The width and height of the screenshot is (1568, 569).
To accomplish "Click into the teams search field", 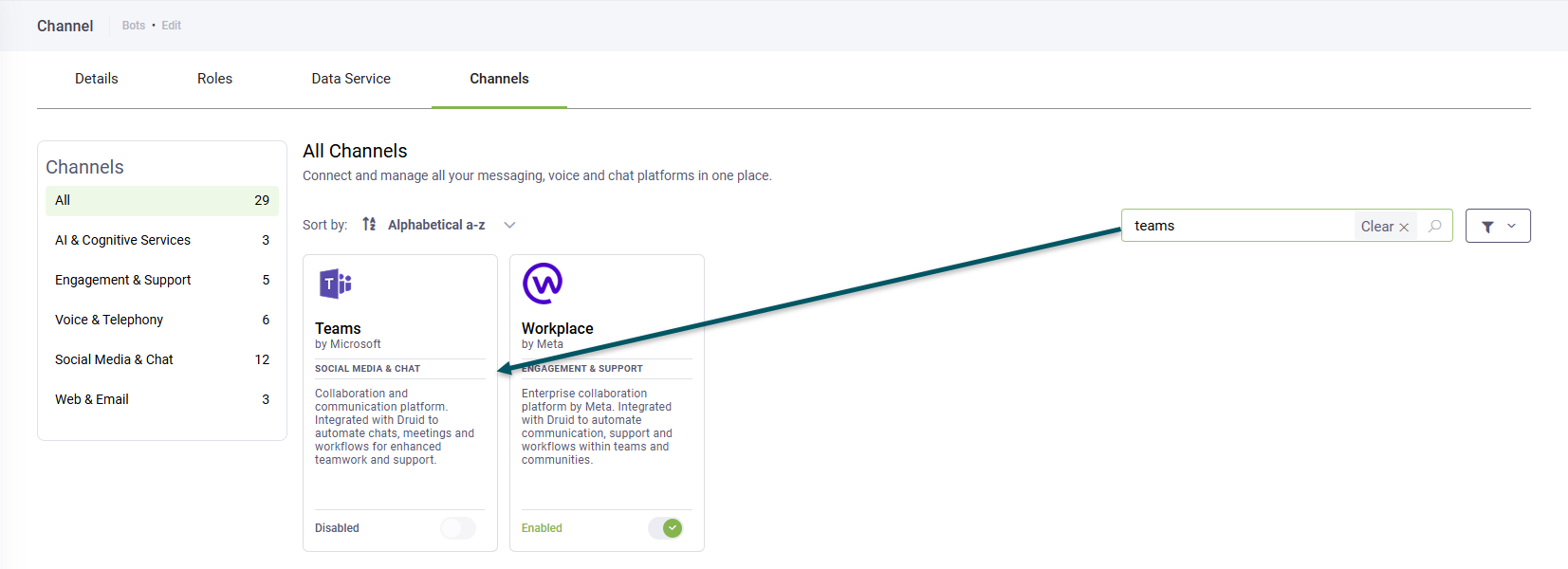I will 1233,226.
